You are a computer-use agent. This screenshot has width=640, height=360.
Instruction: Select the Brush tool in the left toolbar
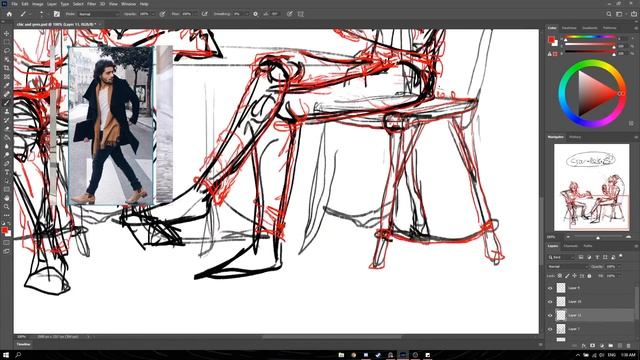point(7,102)
